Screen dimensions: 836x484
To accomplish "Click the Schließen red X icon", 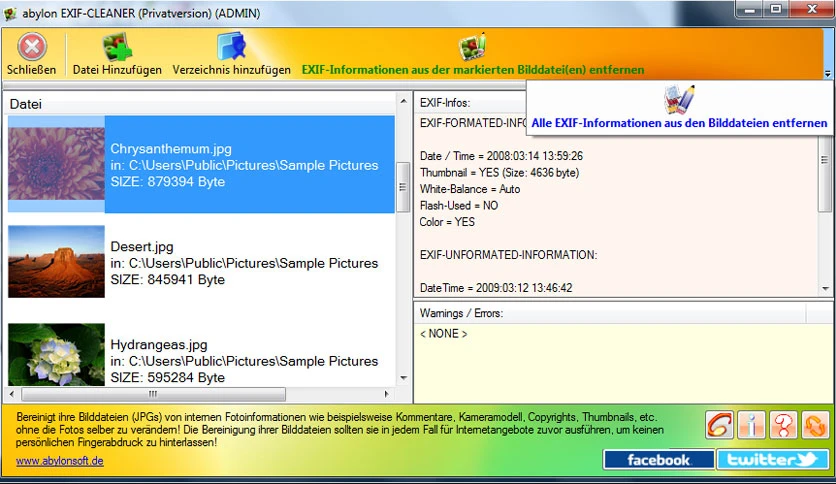I will 32,46.
